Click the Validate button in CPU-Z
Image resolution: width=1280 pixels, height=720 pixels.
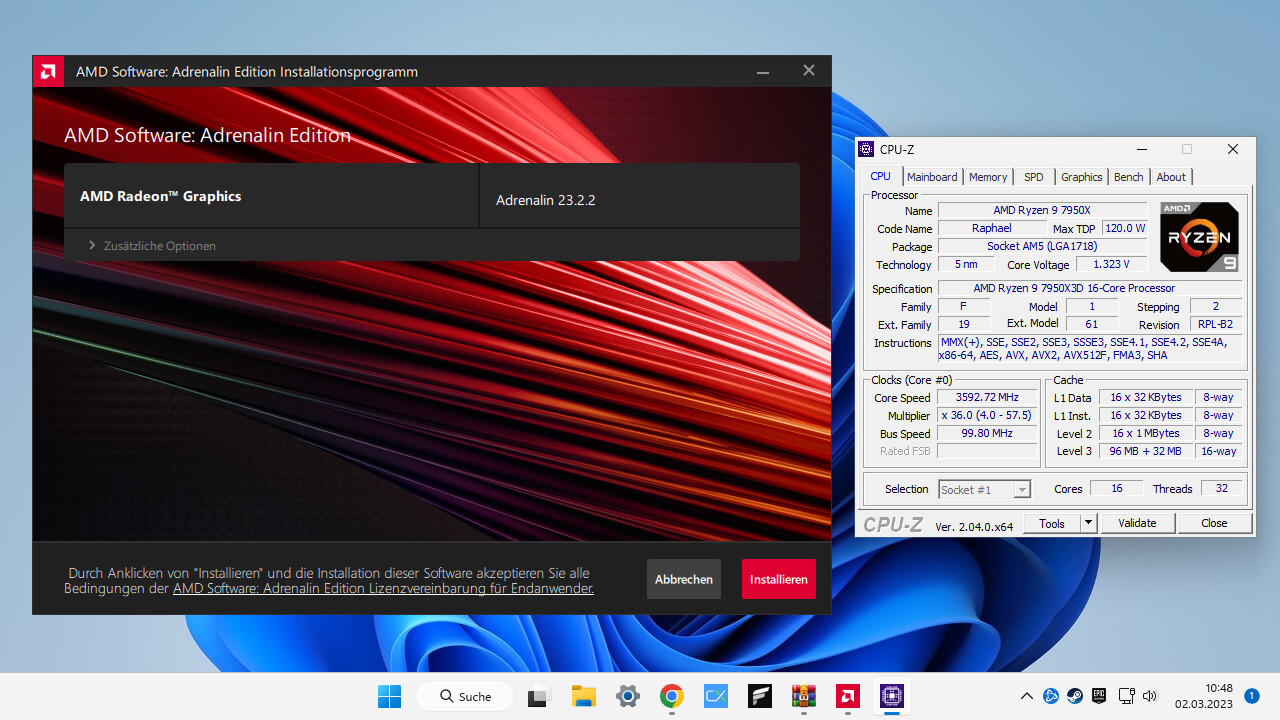point(1137,523)
